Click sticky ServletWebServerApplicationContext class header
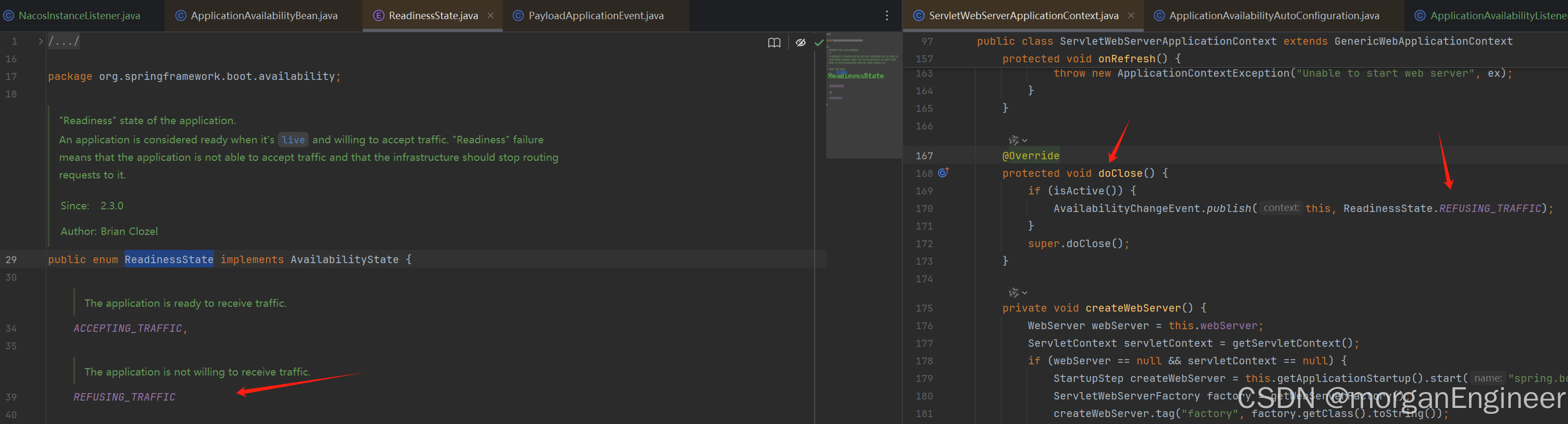1568x424 pixels. 1167,42
